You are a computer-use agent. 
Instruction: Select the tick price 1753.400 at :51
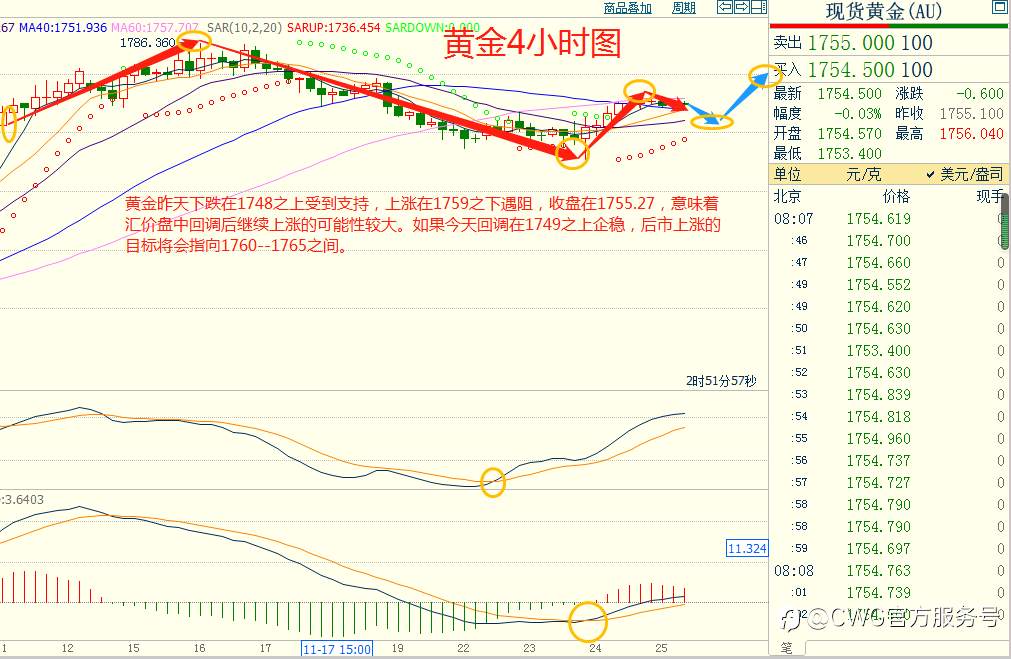pos(878,350)
